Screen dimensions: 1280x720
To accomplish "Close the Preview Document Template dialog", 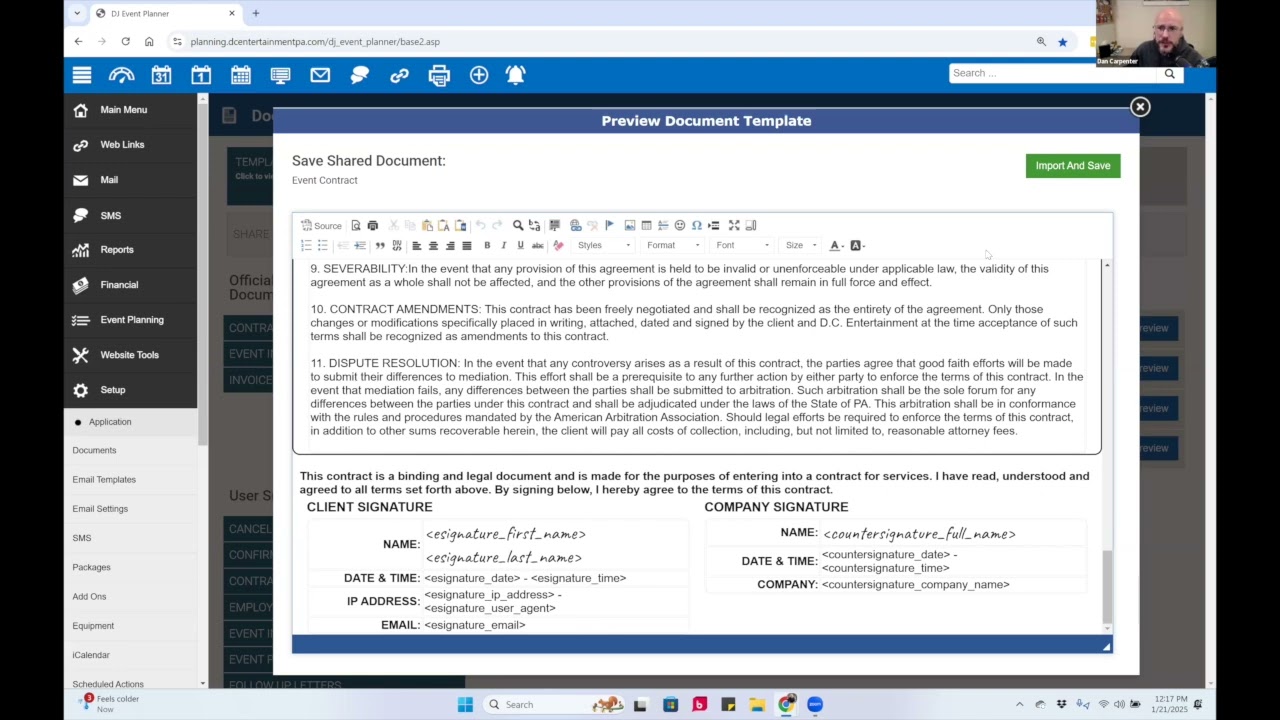I will (x=1140, y=107).
